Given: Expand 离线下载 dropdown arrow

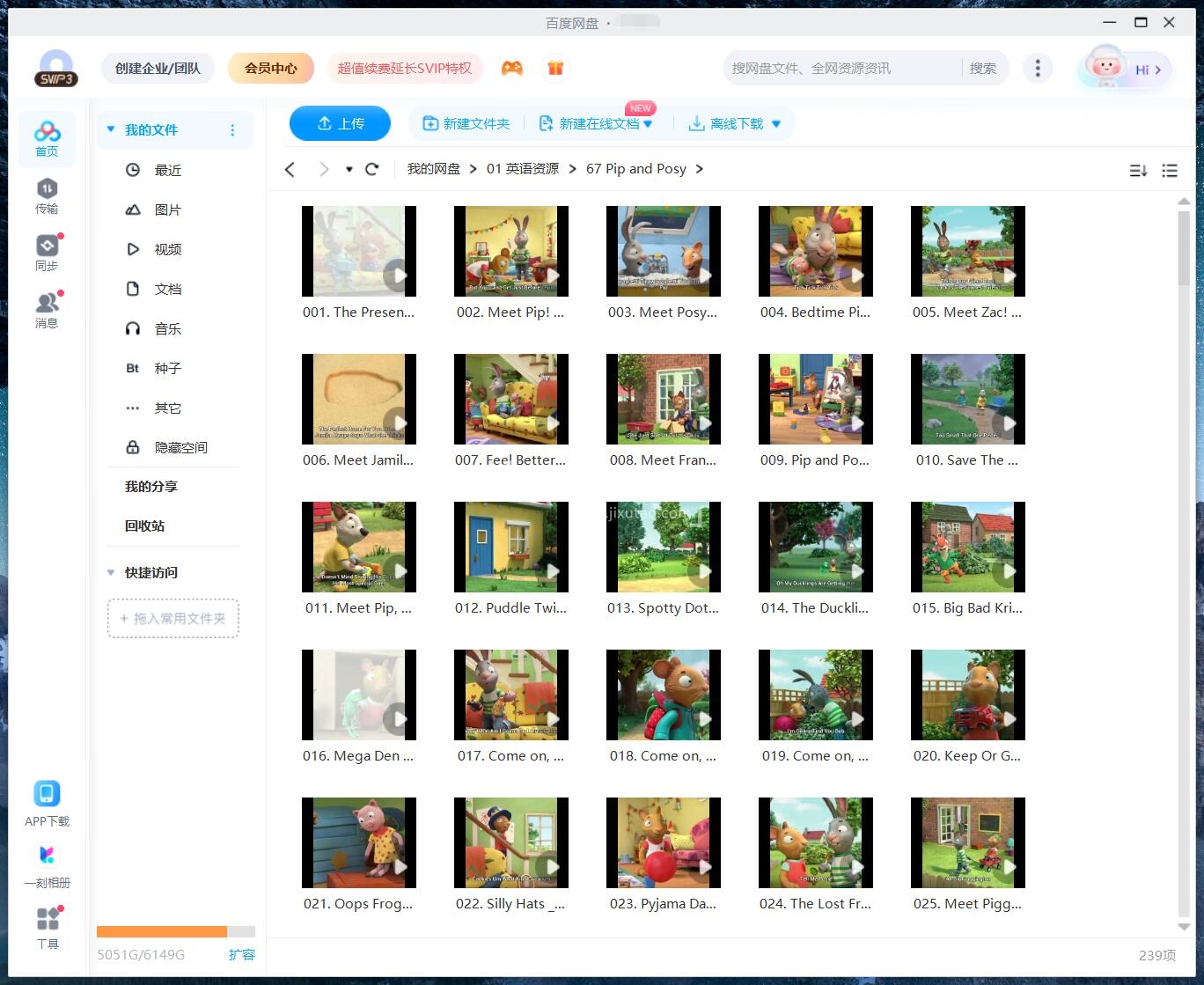Looking at the screenshot, I should pos(776,124).
